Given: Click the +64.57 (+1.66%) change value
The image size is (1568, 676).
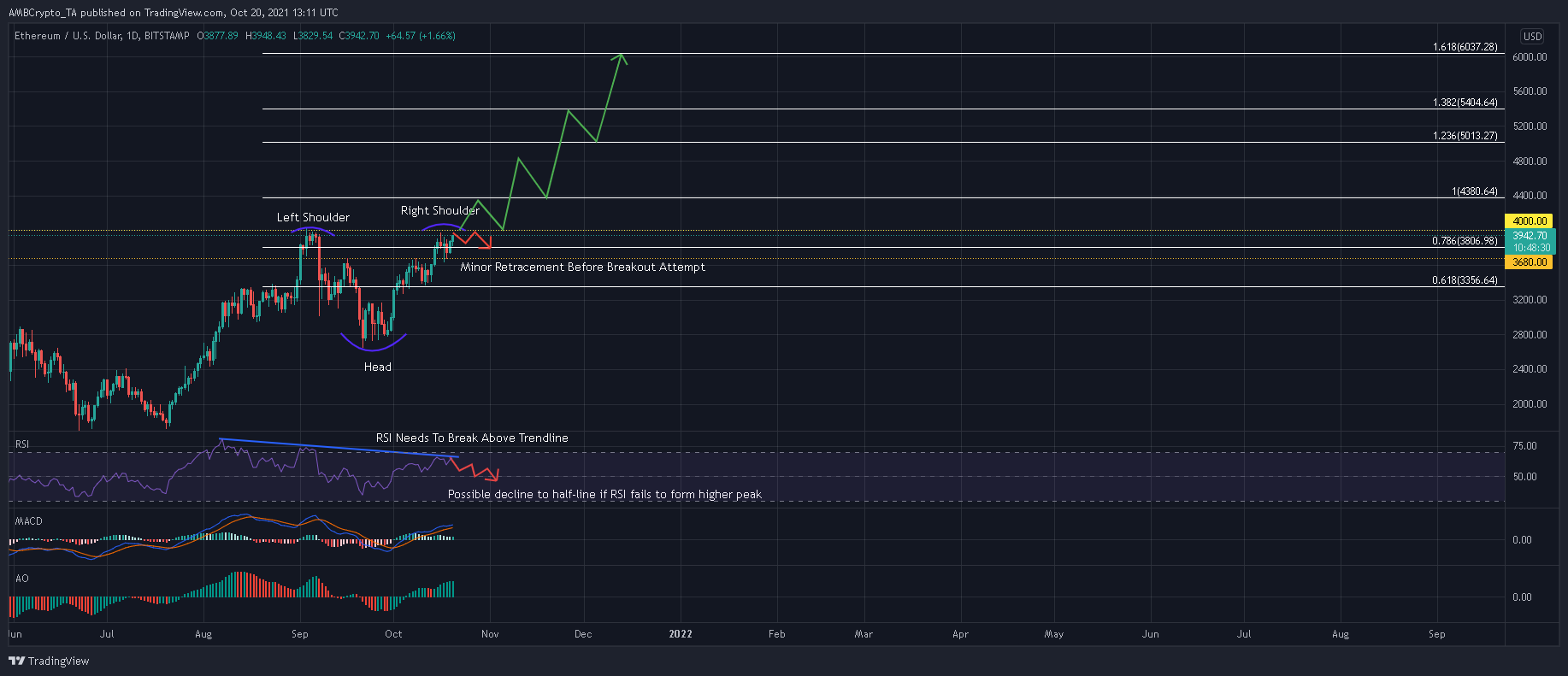Looking at the screenshot, I should pyautogui.click(x=421, y=36).
